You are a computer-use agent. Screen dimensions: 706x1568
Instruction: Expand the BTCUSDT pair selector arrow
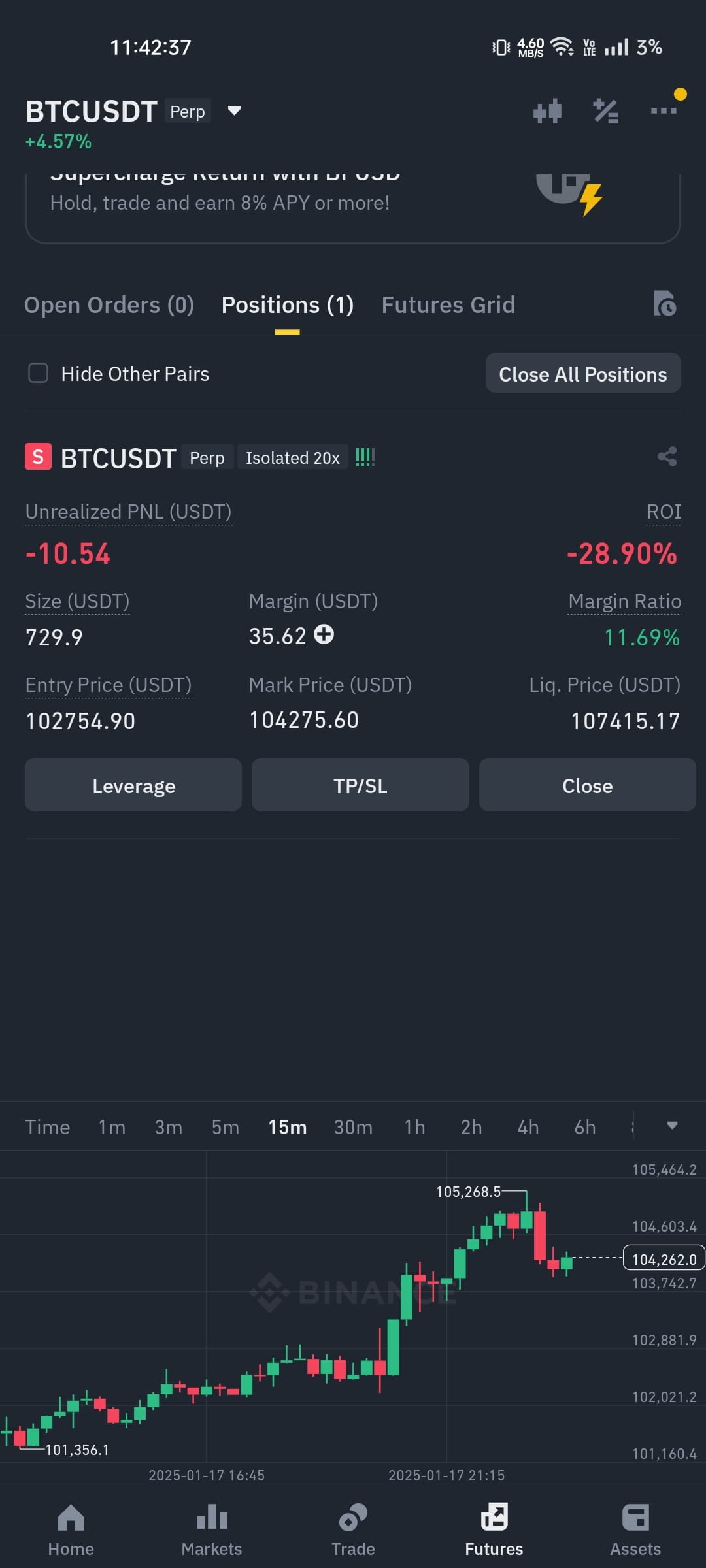[x=234, y=110]
